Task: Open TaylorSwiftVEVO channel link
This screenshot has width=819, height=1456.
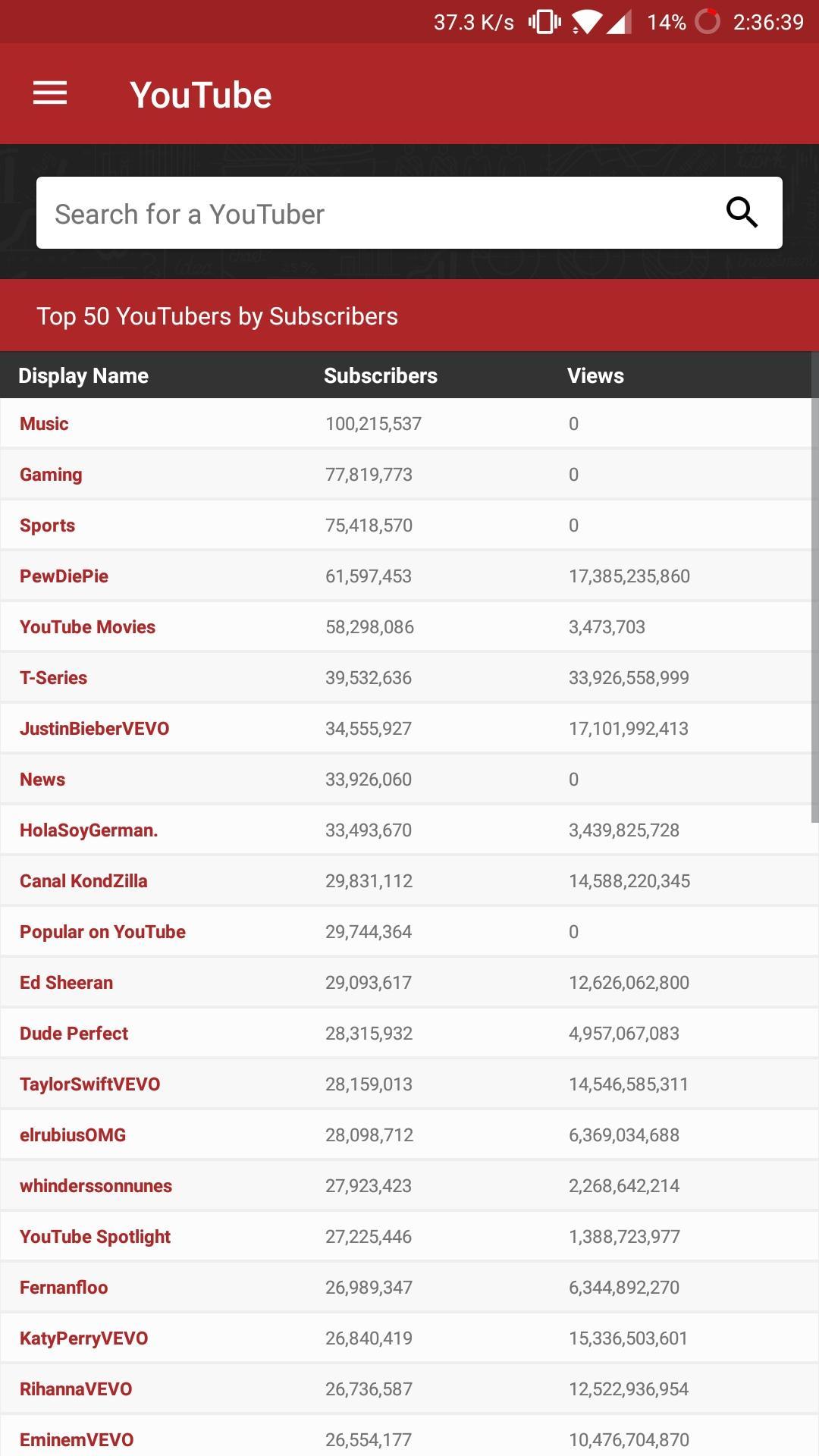Action: pyautogui.click(x=89, y=1084)
